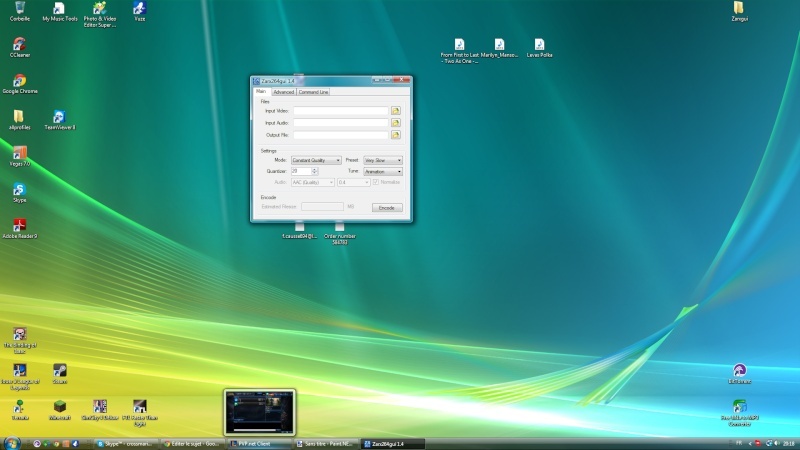
Task: Select the CCleaner desktop shortcut
Action: [x=20, y=48]
